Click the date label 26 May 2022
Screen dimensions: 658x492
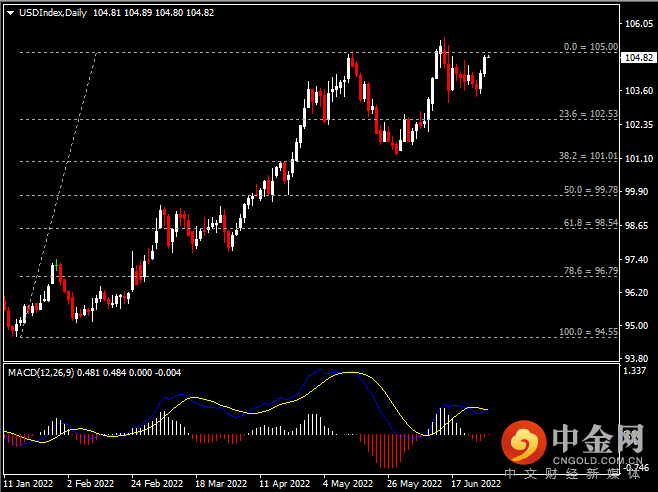tap(414, 484)
